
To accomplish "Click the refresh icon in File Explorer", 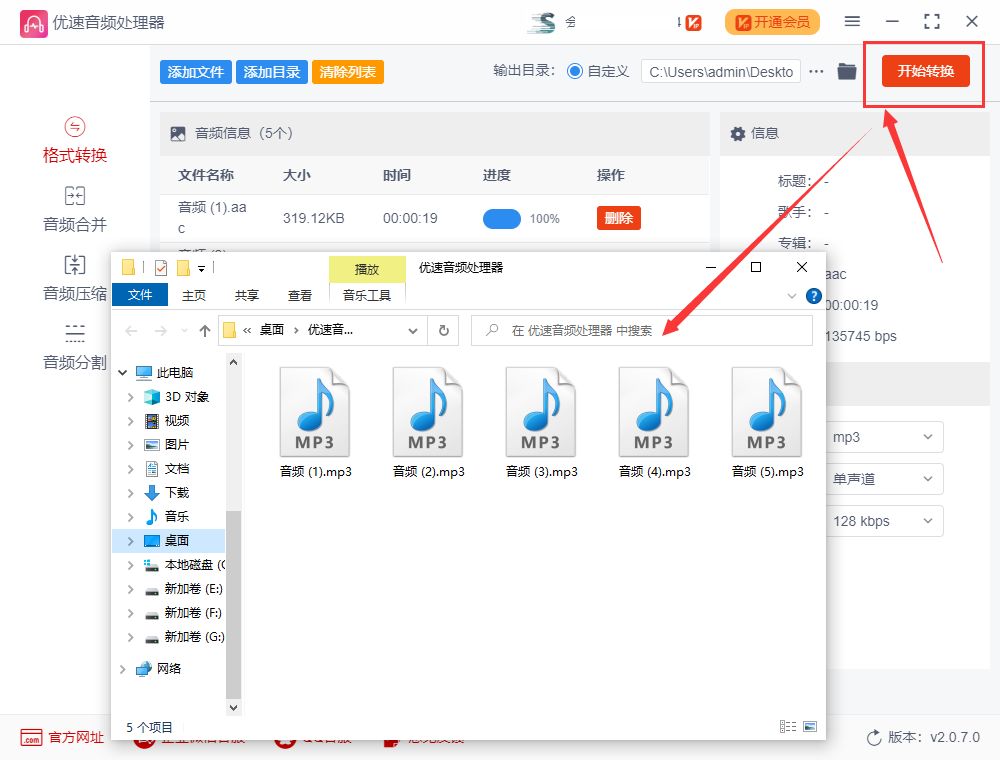I will (443, 330).
